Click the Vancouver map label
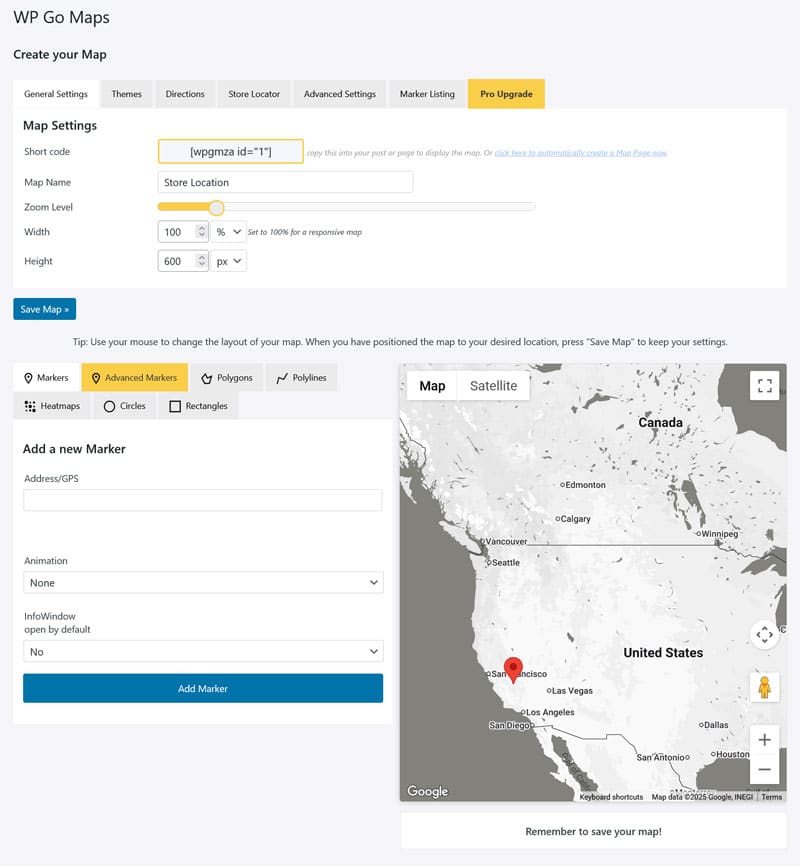Image resolution: width=800 pixels, height=866 pixels. pos(506,542)
